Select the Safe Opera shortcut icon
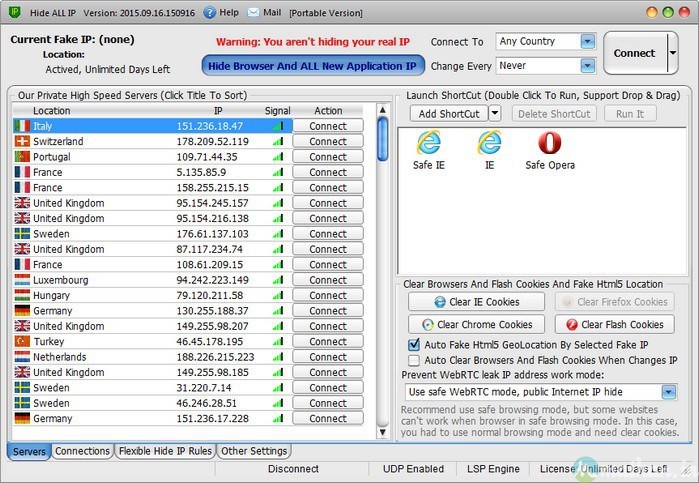Image resolution: width=699 pixels, height=483 pixels. point(550,142)
